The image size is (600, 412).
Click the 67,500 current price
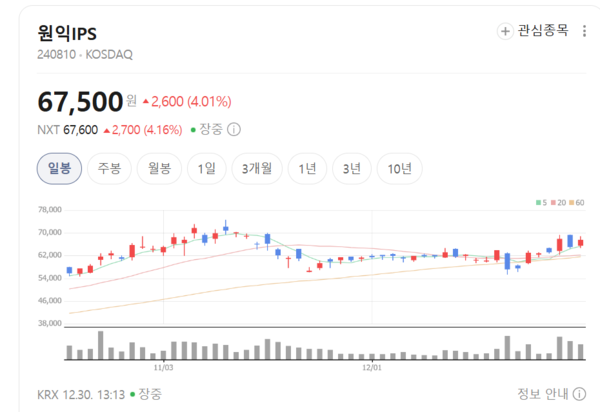tap(79, 102)
